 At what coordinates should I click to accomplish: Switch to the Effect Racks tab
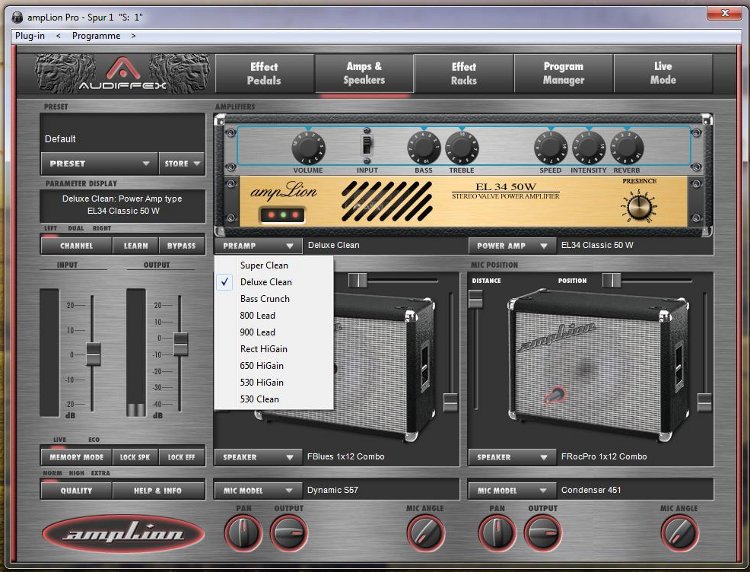(464, 73)
